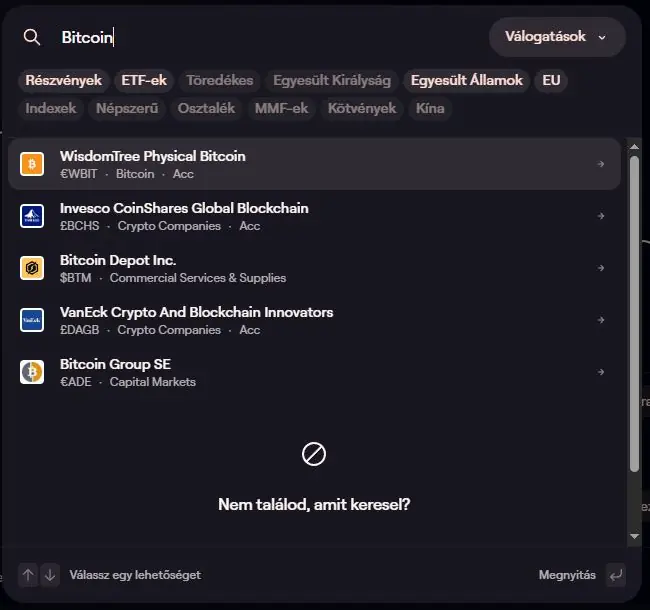Click the WisdomTree Physical Bitcoin logo icon
Image resolution: width=650 pixels, height=610 pixels.
tap(32, 164)
